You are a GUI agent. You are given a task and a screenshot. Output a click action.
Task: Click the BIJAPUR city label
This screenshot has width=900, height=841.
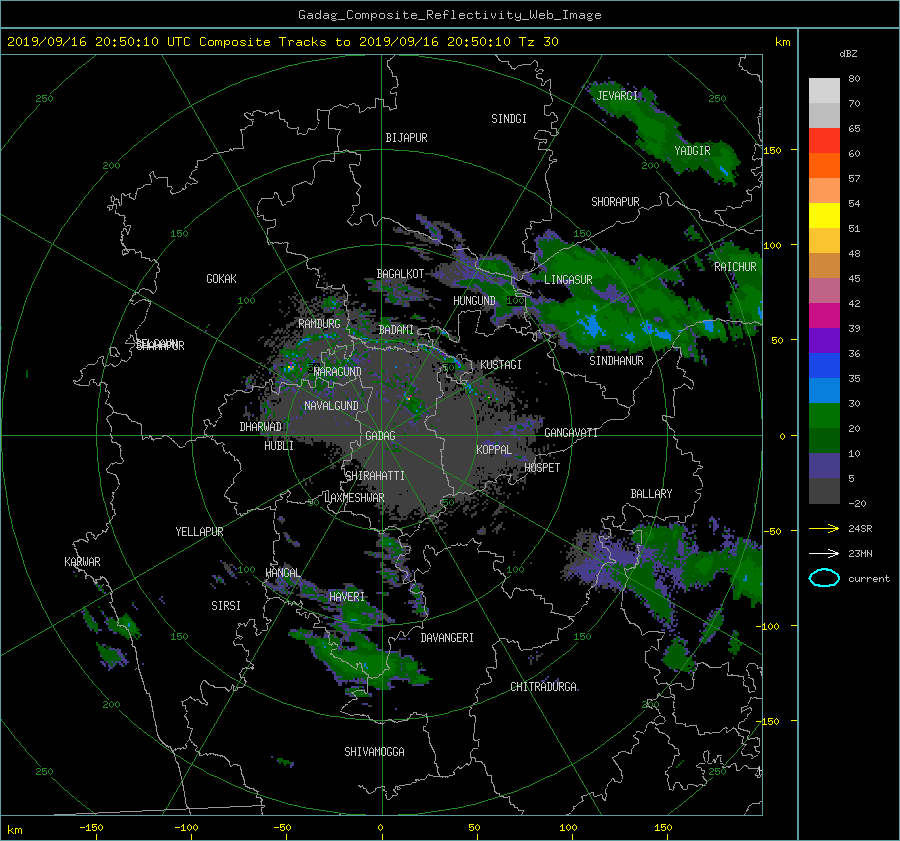pyautogui.click(x=406, y=138)
